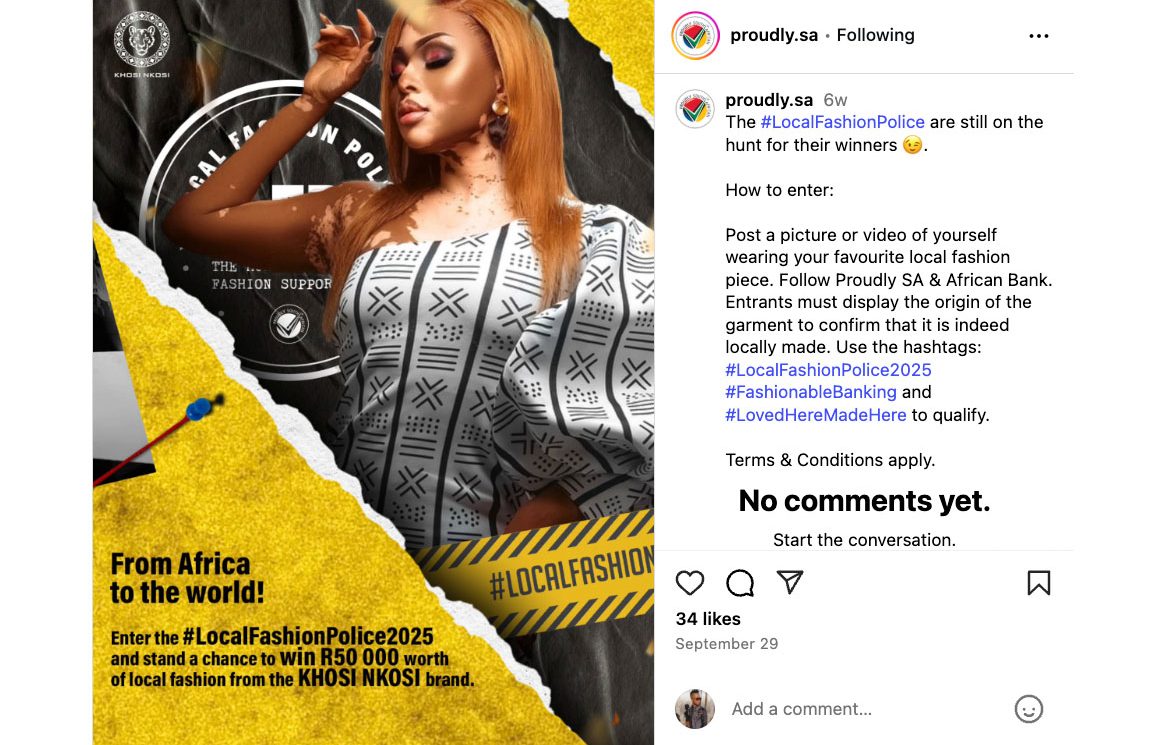The image size is (1166, 745).
Task: Open proudly.sa username in post header
Action: 773,35
